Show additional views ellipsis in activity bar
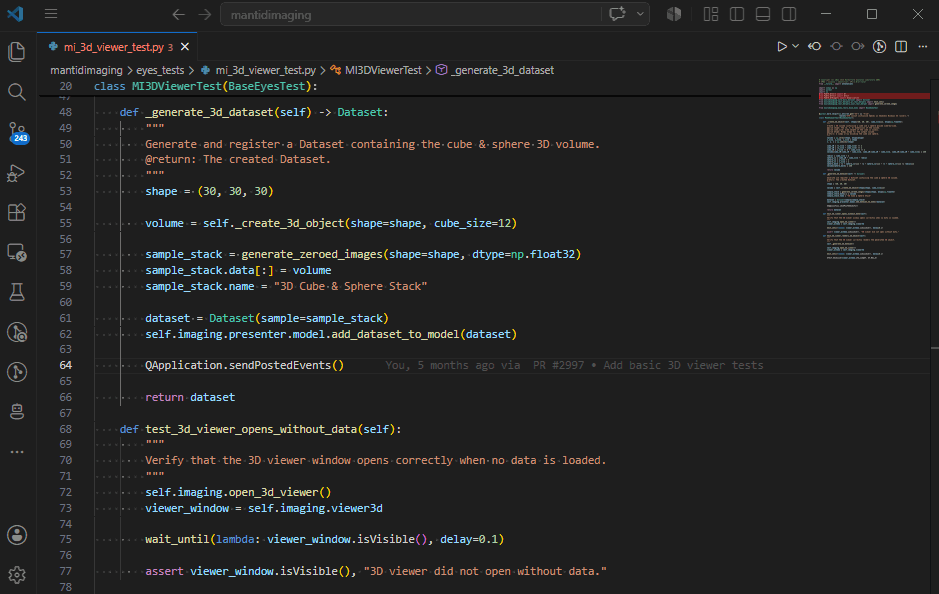Screen dimensions: 939x594 (17, 451)
